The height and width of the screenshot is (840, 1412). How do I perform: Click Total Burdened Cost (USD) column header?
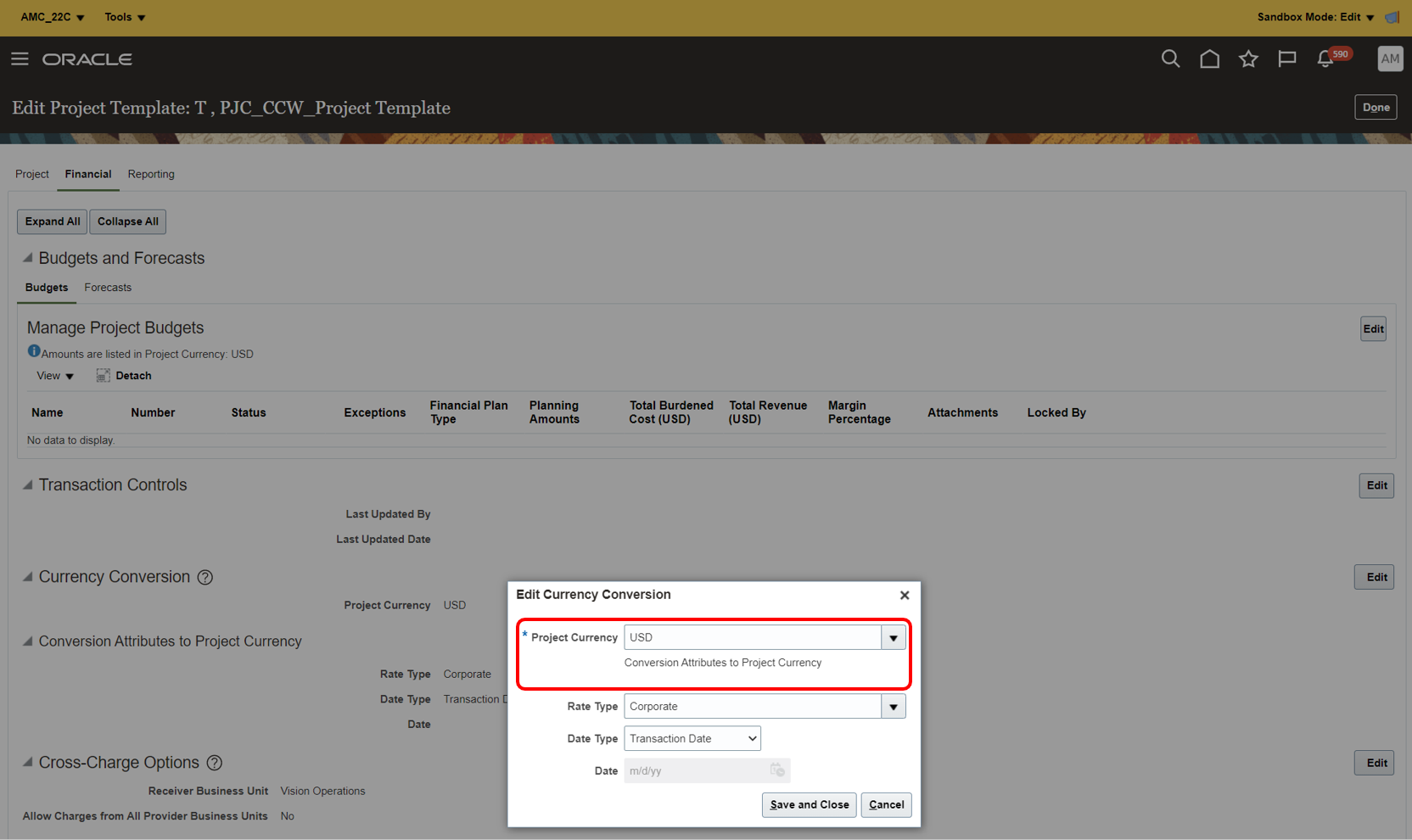coord(671,412)
